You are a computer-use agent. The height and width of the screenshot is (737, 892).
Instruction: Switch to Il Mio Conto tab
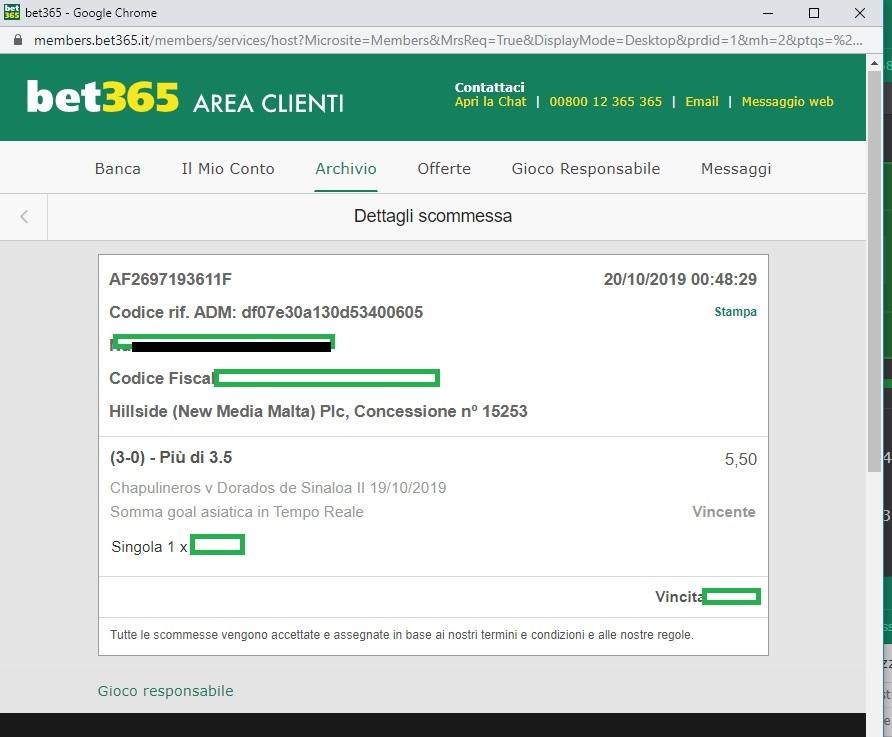(228, 168)
